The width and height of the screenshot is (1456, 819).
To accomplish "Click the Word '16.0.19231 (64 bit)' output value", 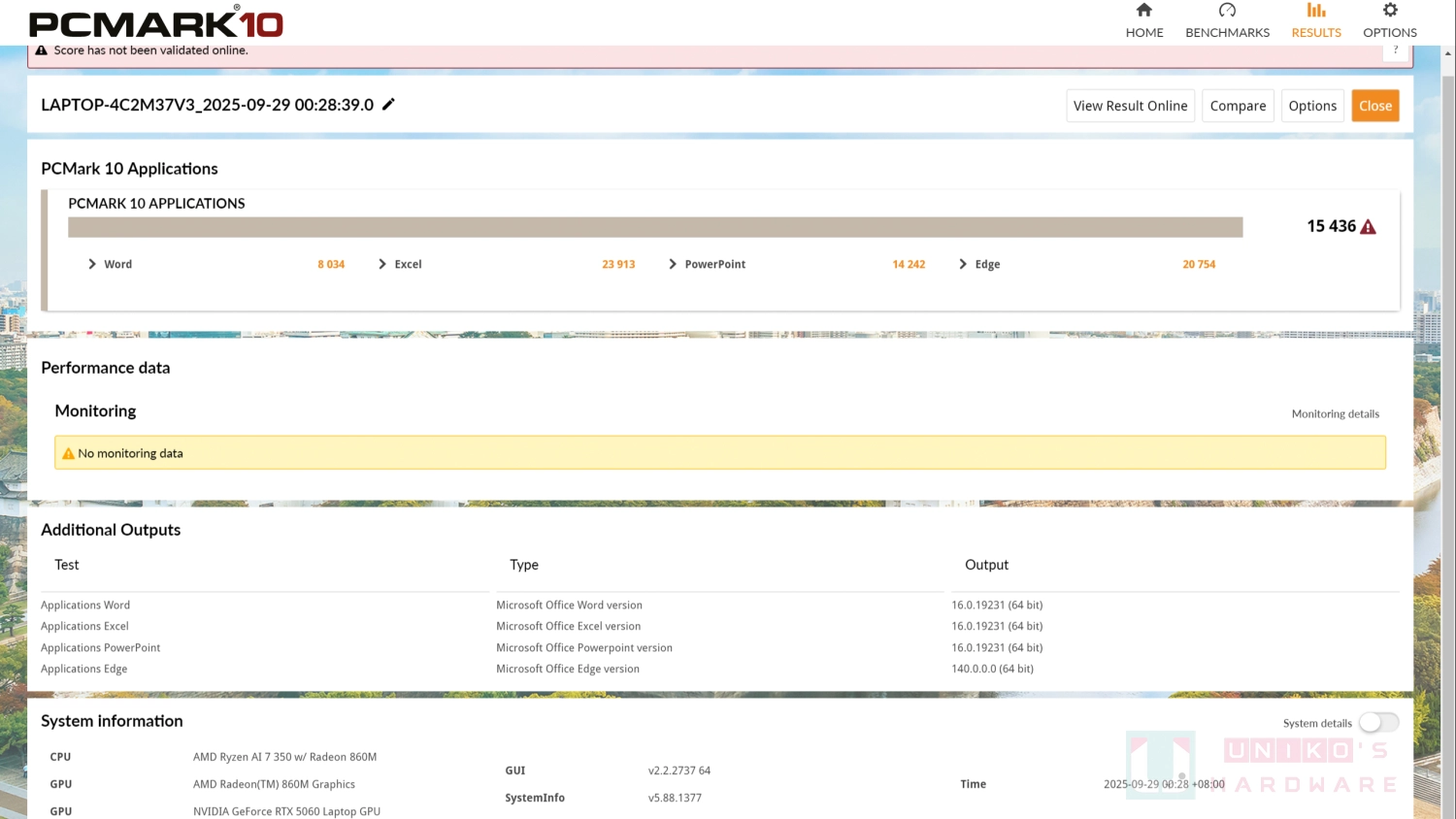I will click(997, 606).
